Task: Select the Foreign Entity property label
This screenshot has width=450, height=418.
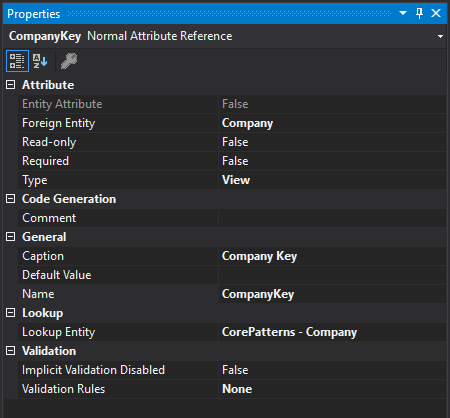Action: click(x=59, y=123)
